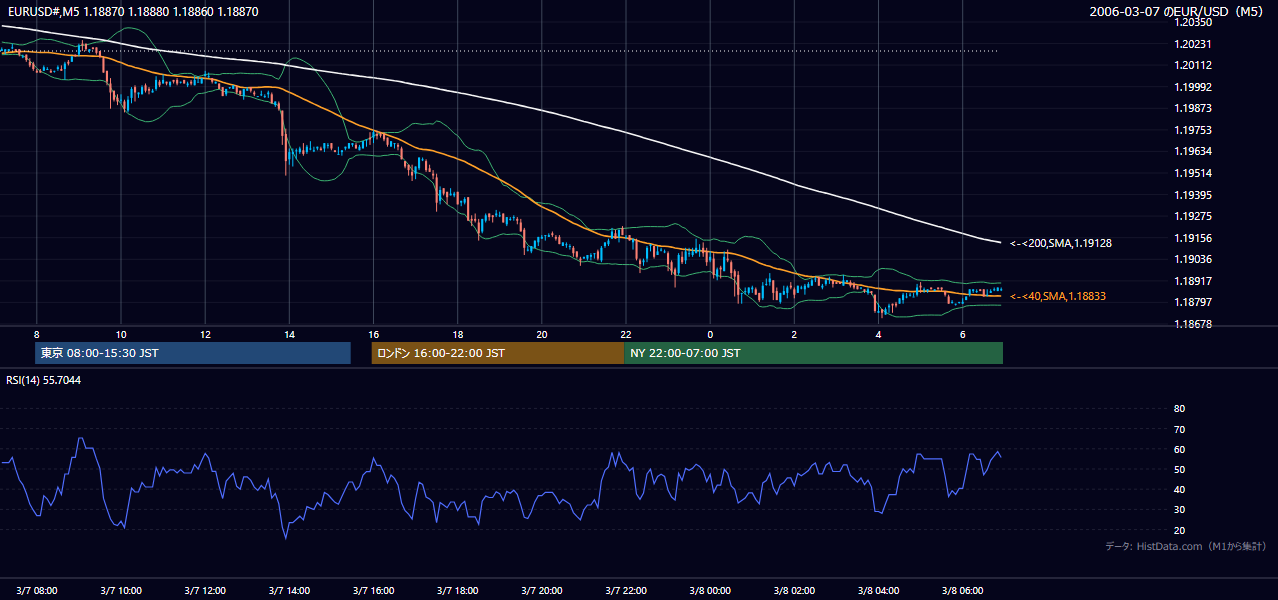Viewport: 1278px width, 600px height.
Task: Click price axis value 1.19275
Action: coord(1192,216)
